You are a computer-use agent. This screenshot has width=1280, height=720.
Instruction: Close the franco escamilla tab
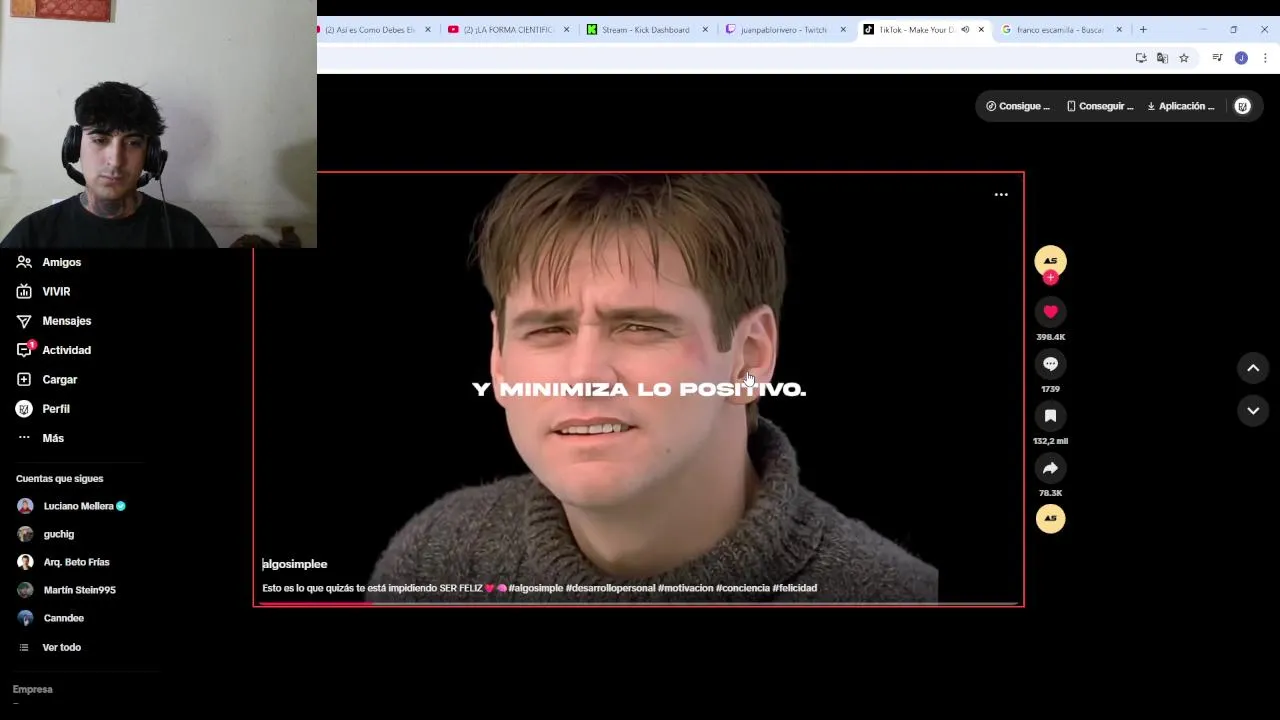(x=1119, y=30)
